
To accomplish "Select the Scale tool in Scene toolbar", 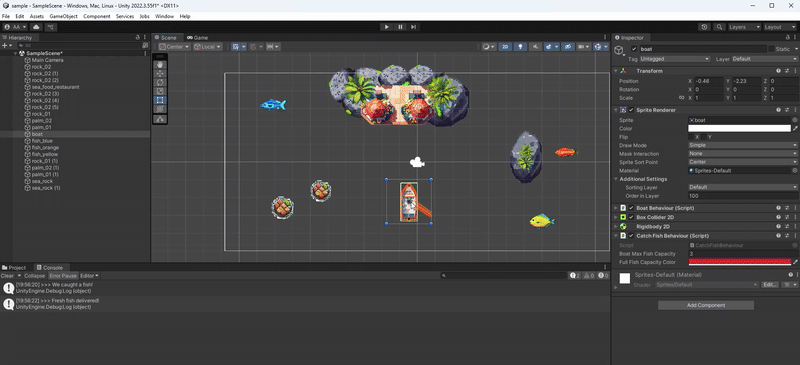I will (x=160, y=91).
